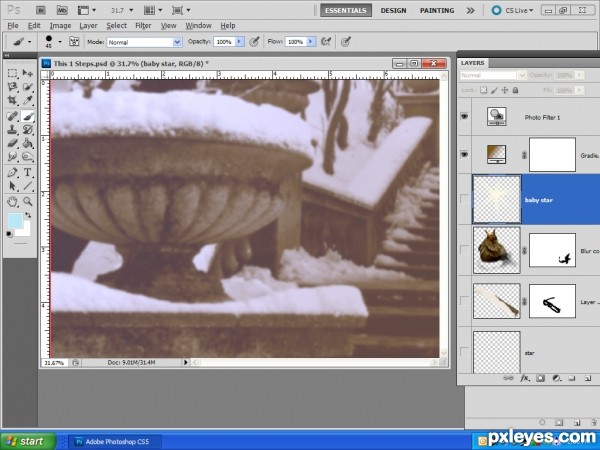Select the Eyedropper tool
The width and height of the screenshot is (600, 450).
click(x=28, y=100)
